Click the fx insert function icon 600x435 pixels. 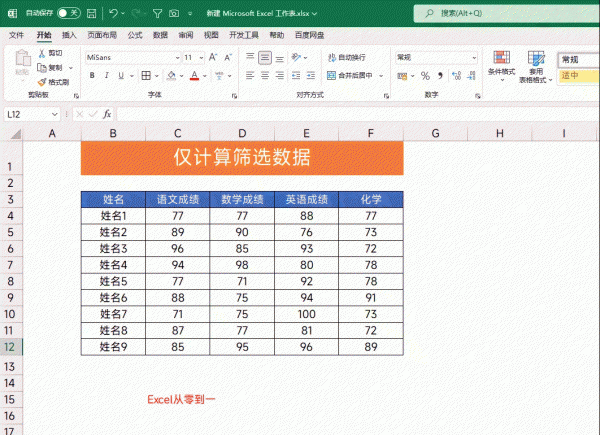tap(107, 114)
